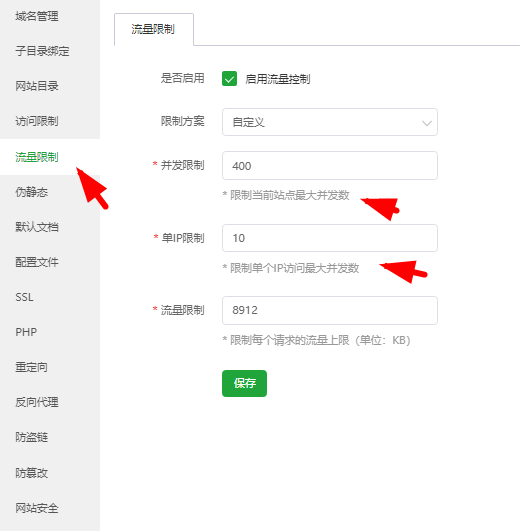This screenshot has height=531, width=520.
Task: Click the 单IP限制 field label
Action: 183,238
